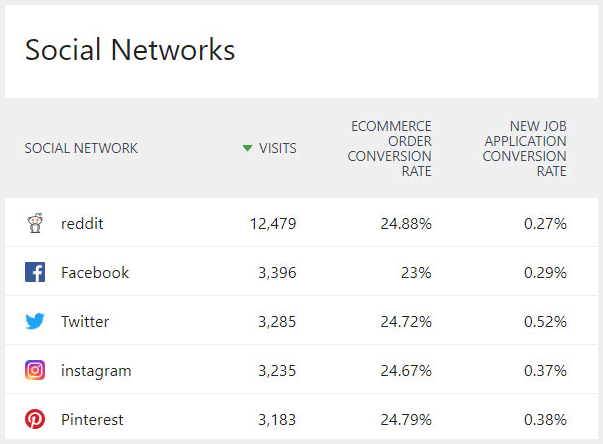Click the Twitter bird icon
Screen dimensions: 603x444
pyautogui.click(x=35, y=321)
